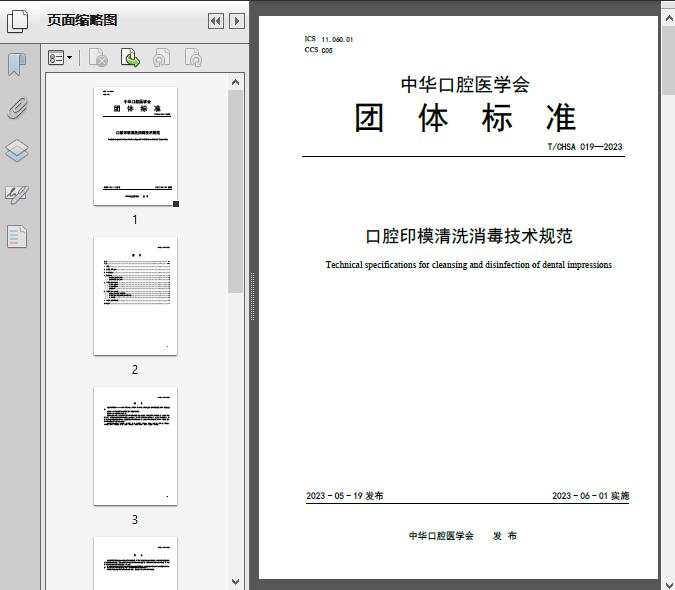Click document view scroll-up arrow
Screen dimensions: 675x590
click(x=669, y=19)
